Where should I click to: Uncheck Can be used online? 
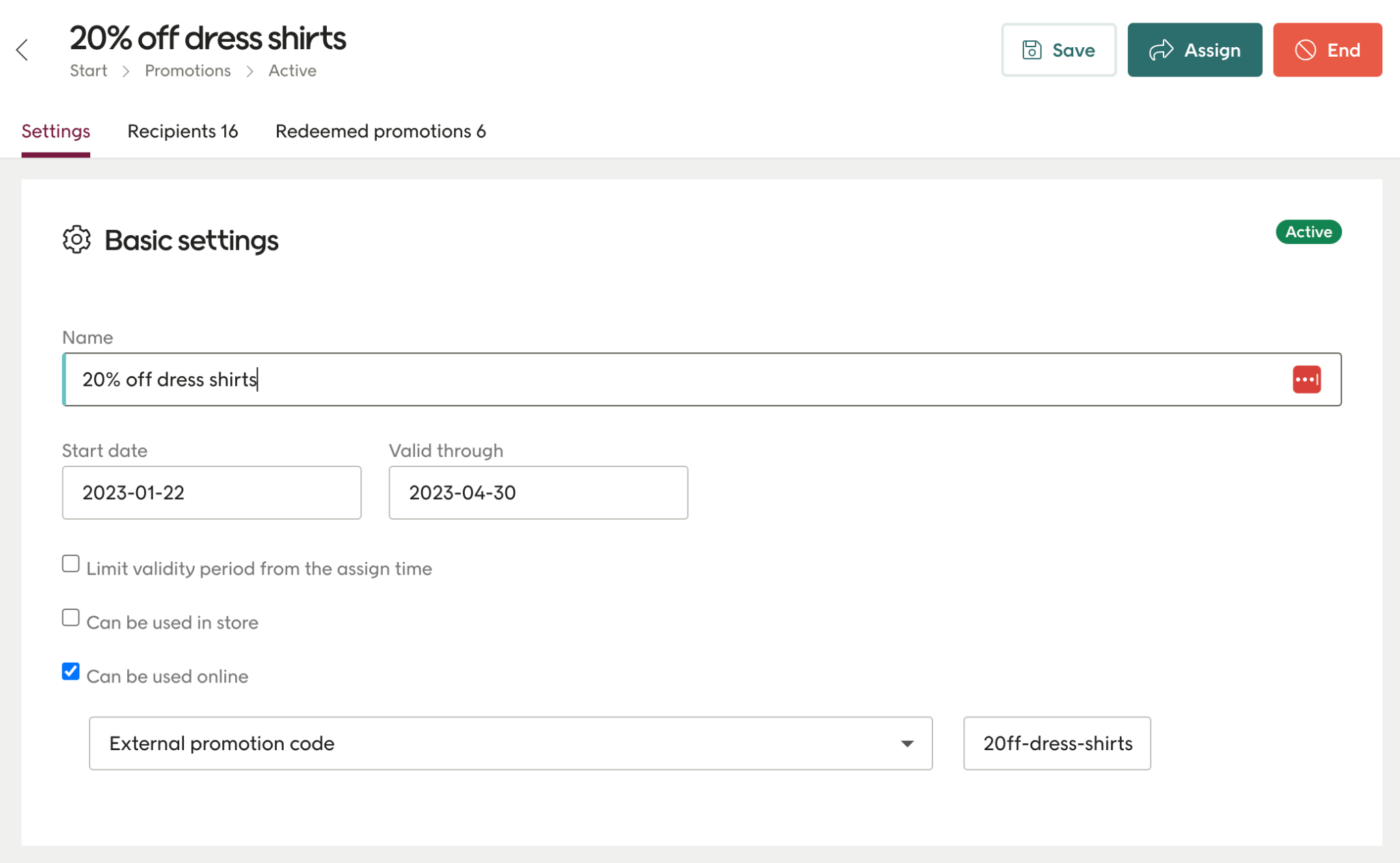(x=70, y=672)
